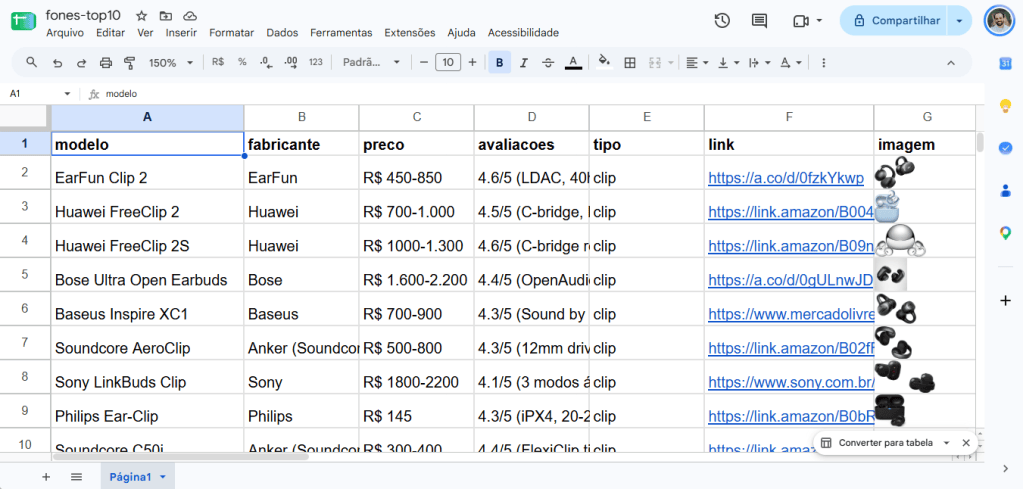
Task: Open the Formatar menu
Action: 232,33
